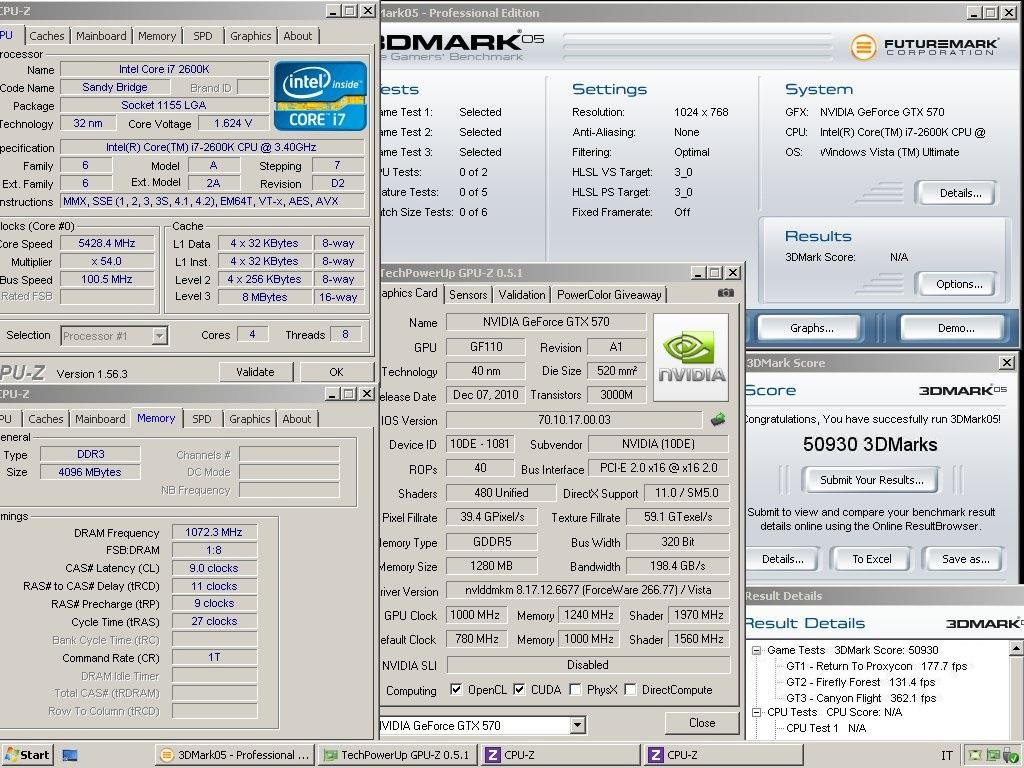Click the GPU Name field in GPU-Z

tap(546, 322)
